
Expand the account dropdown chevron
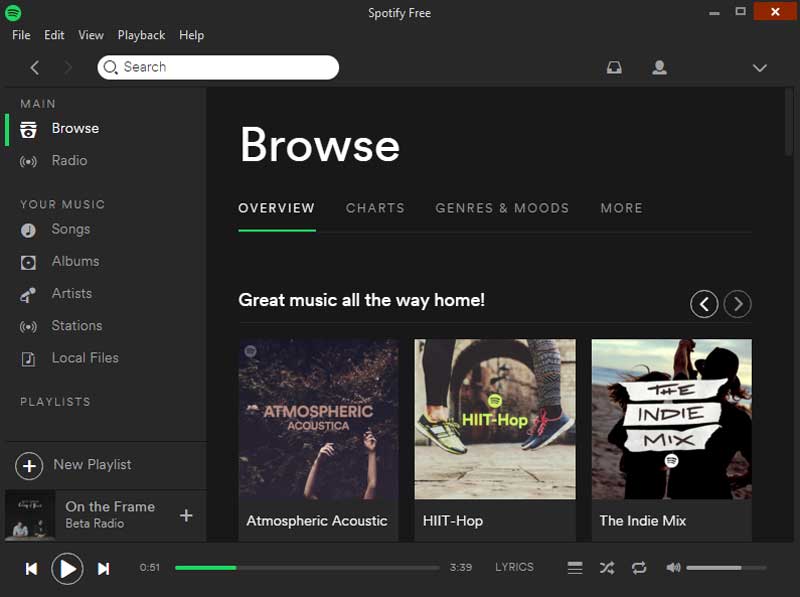point(760,68)
